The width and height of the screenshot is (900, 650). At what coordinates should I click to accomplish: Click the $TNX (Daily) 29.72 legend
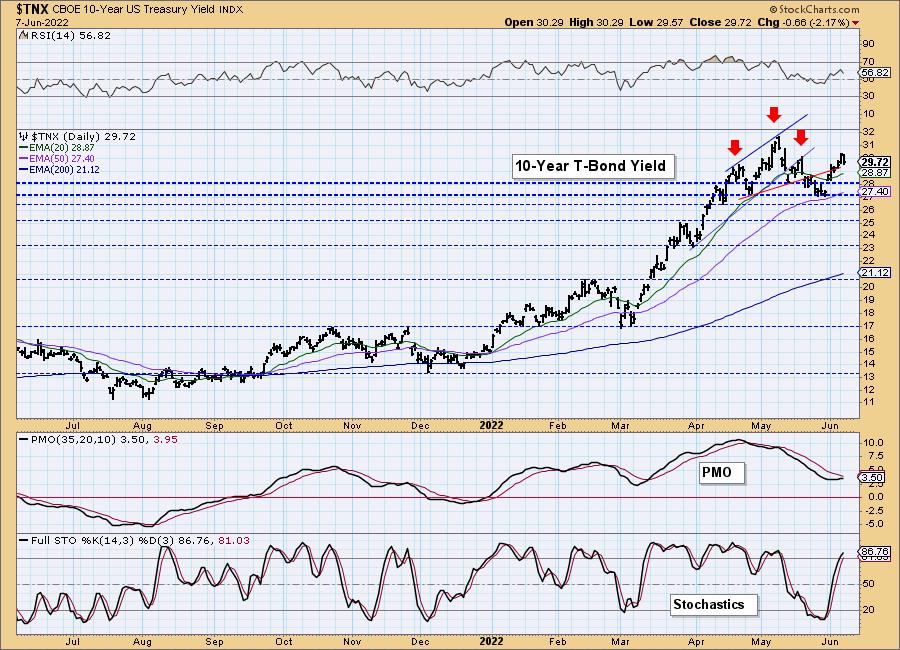click(x=83, y=137)
